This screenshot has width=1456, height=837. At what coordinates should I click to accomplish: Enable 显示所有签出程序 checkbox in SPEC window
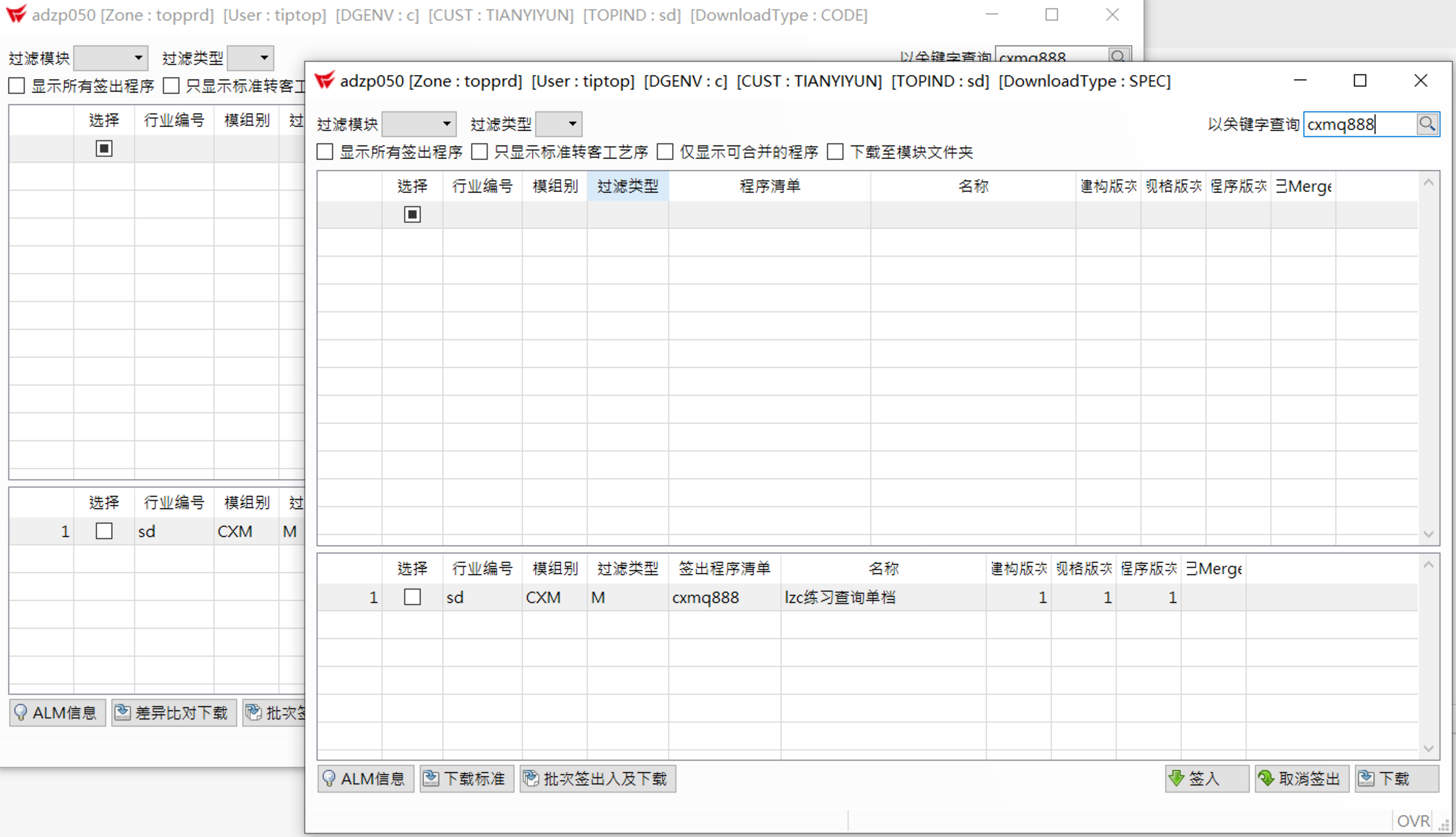pyautogui.click(x=325, y=152)
